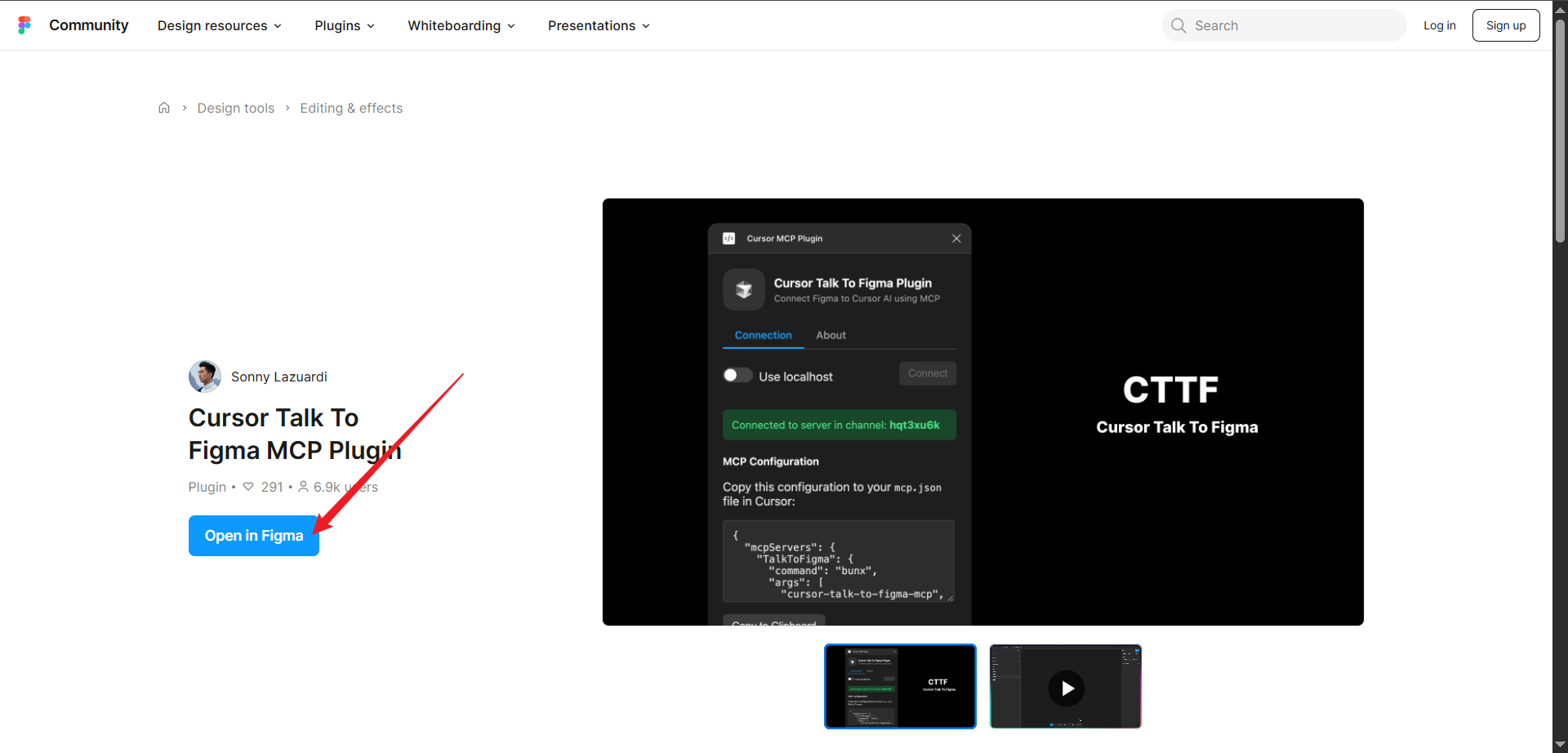Click the About tab in preview
This screenshot has height=753, width=1568.
[x=831, y=335]
